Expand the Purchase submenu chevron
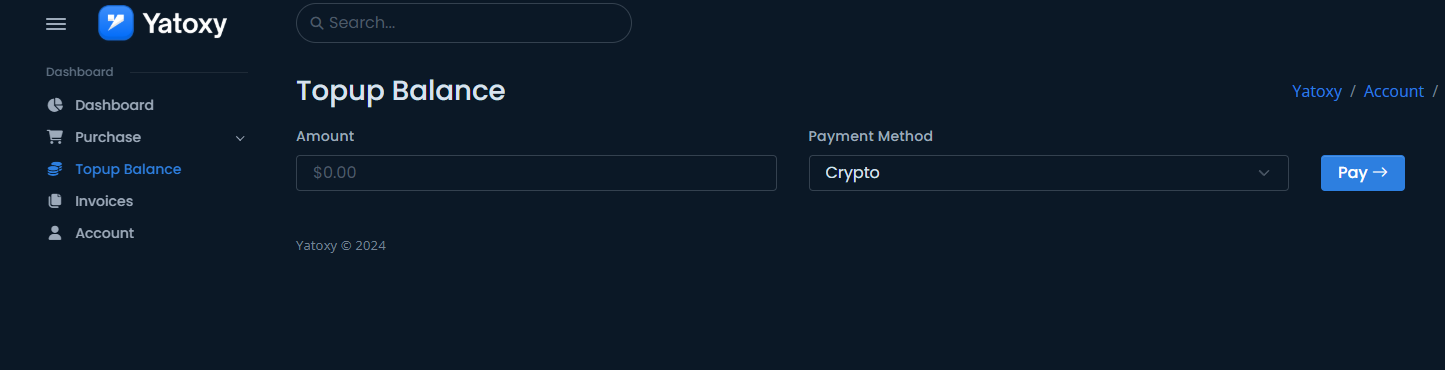Viewport: 1445px width, 370px height. click(x=240, y=138)
